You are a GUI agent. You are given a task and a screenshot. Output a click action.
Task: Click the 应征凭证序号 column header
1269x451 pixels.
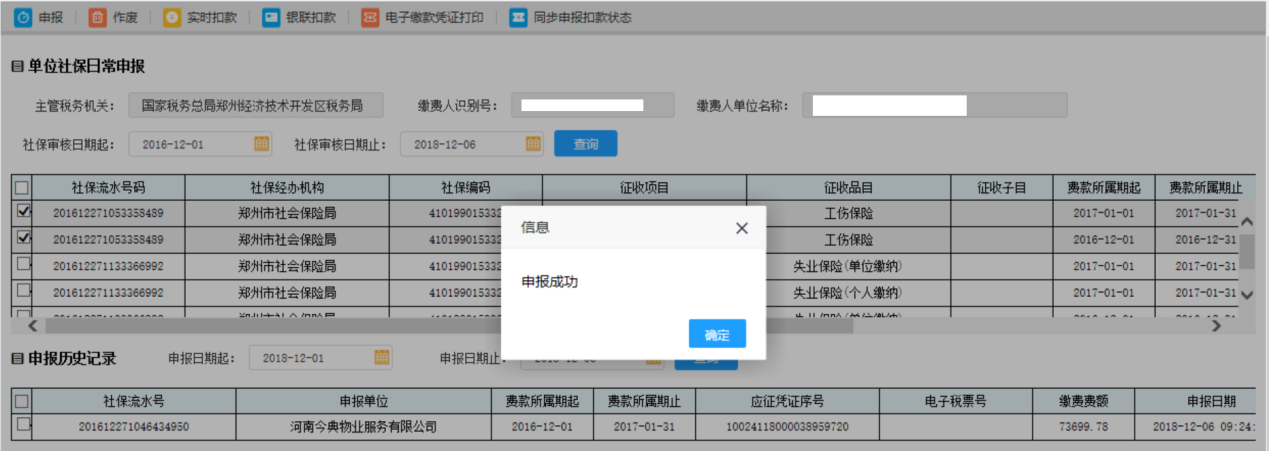click(x=787, y=401)
